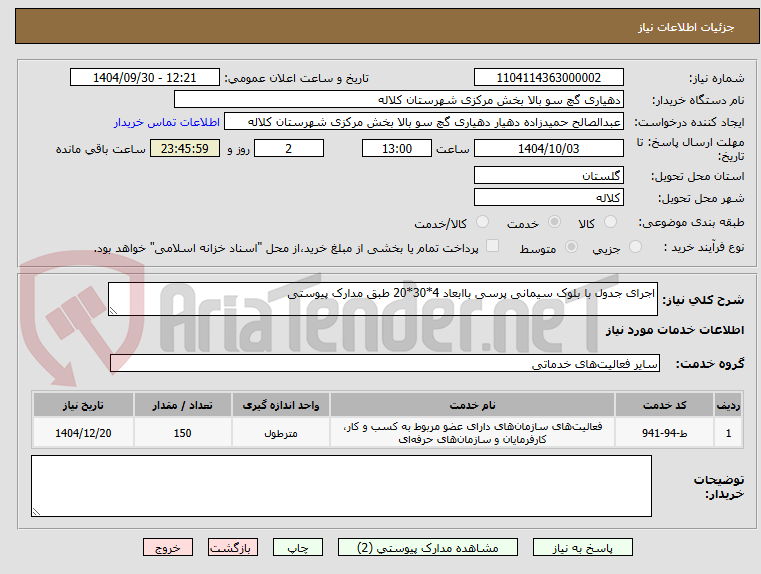Viewport: 761px width, 574px height.
Task: Click the announcement date field 1404/09/30 - 12:21
Action: tap(145, 78)
